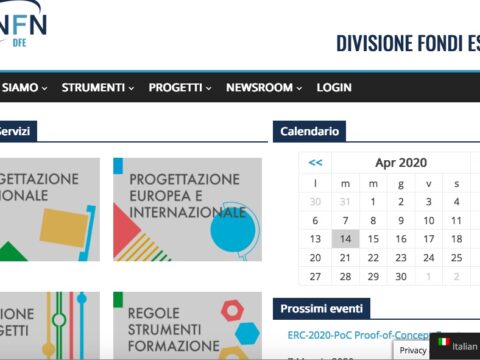This screenshot has width=480, height=360.
Task: Click the Privacy button
Action: (x=413, y=350)
